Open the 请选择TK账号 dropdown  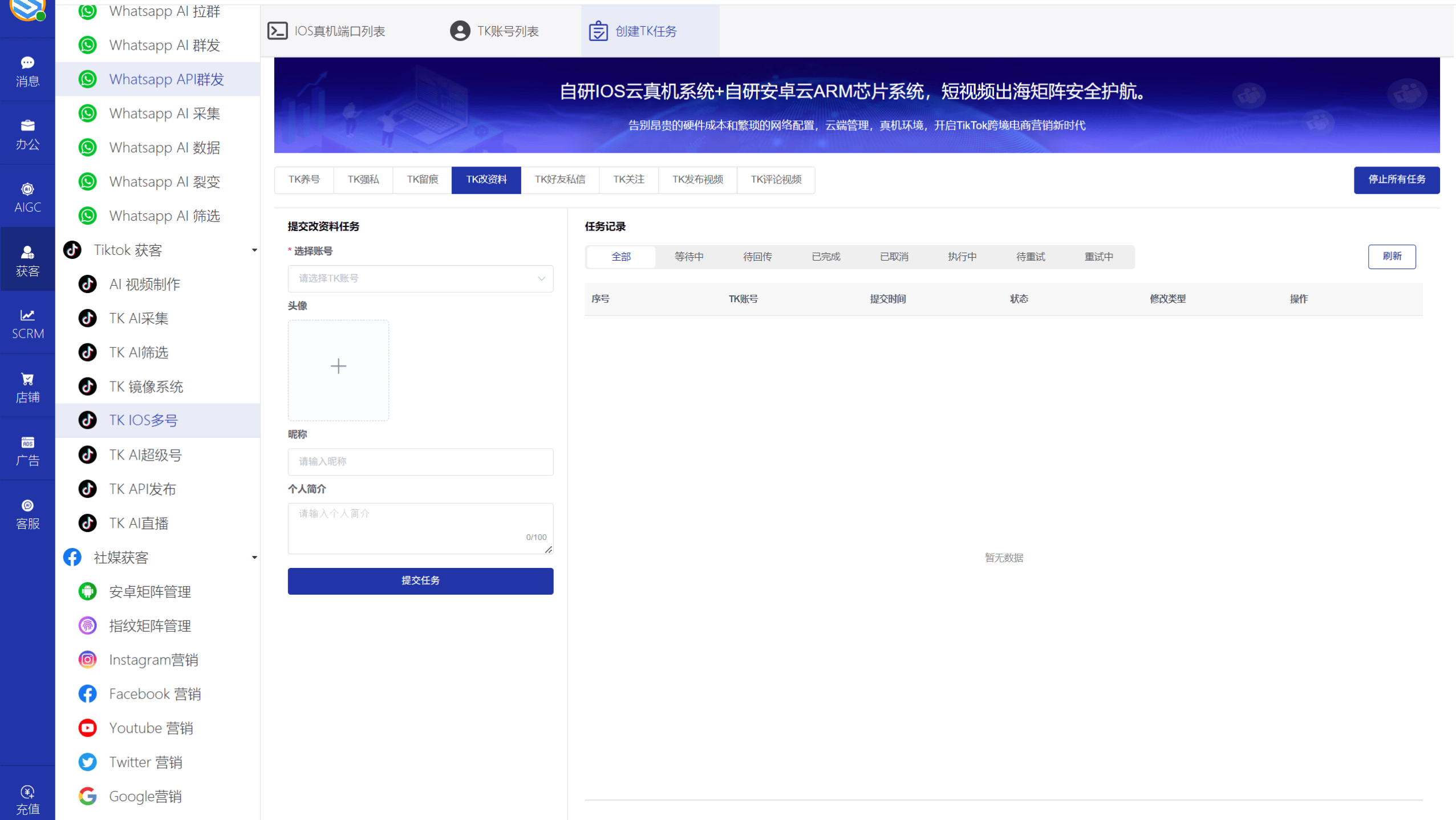[420, 278]
